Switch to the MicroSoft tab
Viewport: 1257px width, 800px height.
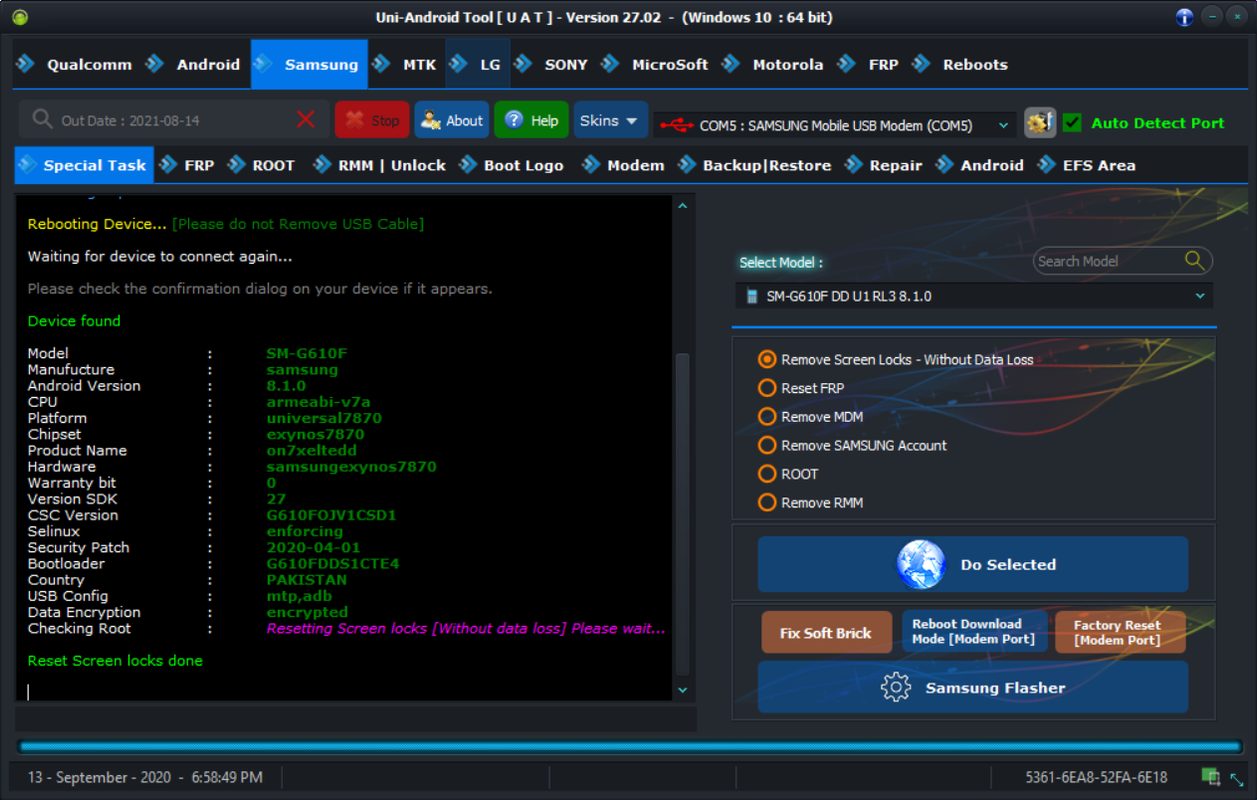[x=656, y=64]
